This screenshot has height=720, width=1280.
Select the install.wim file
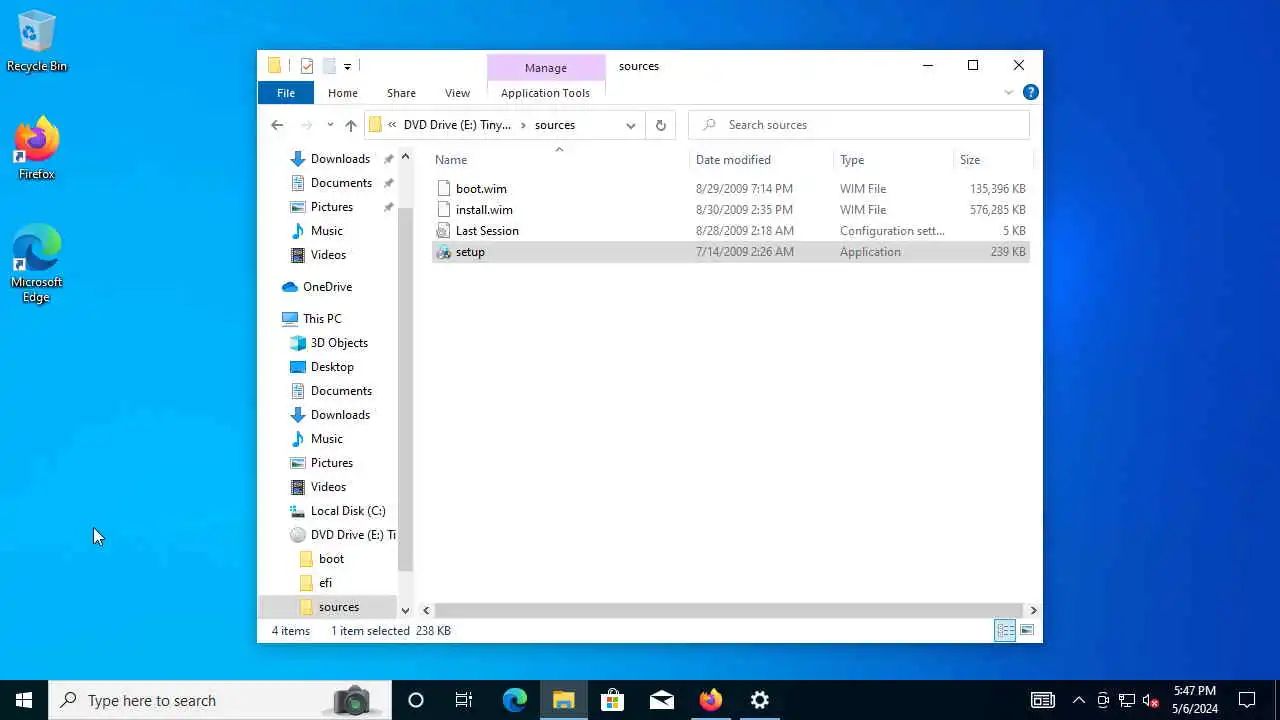click(731, 210)
